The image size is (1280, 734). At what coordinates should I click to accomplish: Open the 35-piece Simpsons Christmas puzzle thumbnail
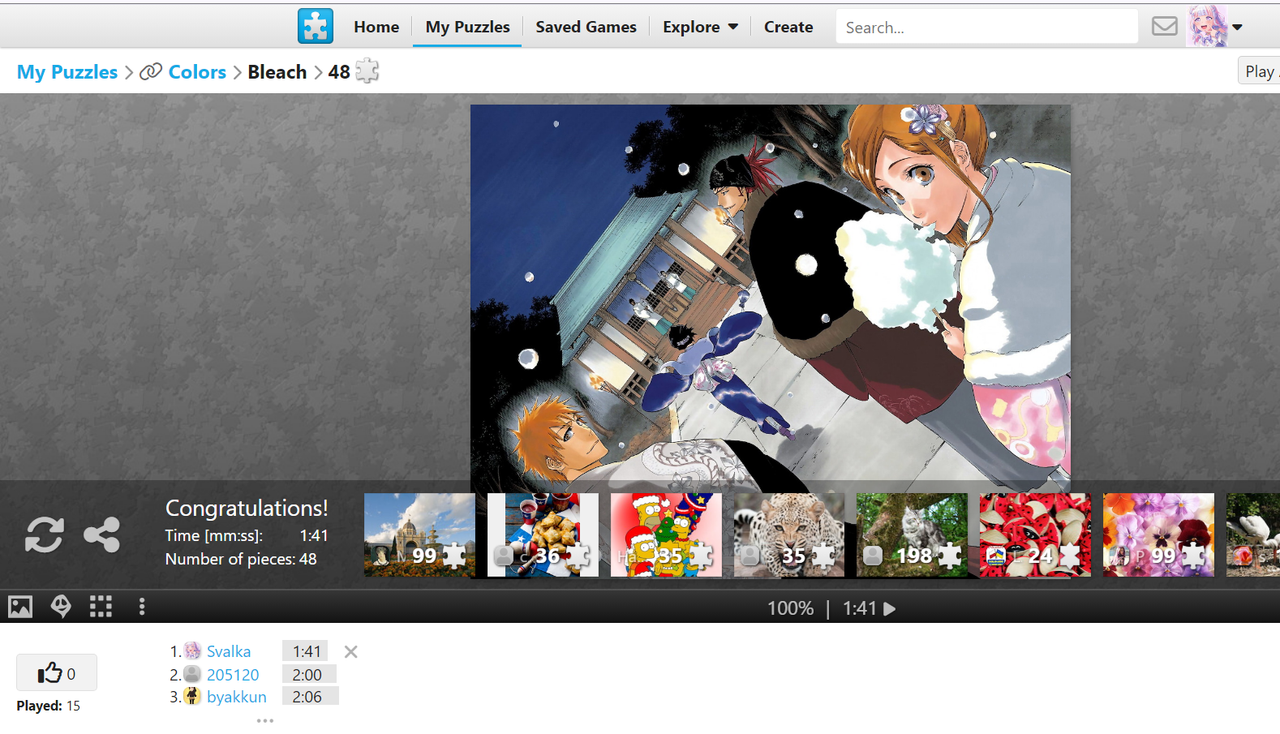(666, 535)
